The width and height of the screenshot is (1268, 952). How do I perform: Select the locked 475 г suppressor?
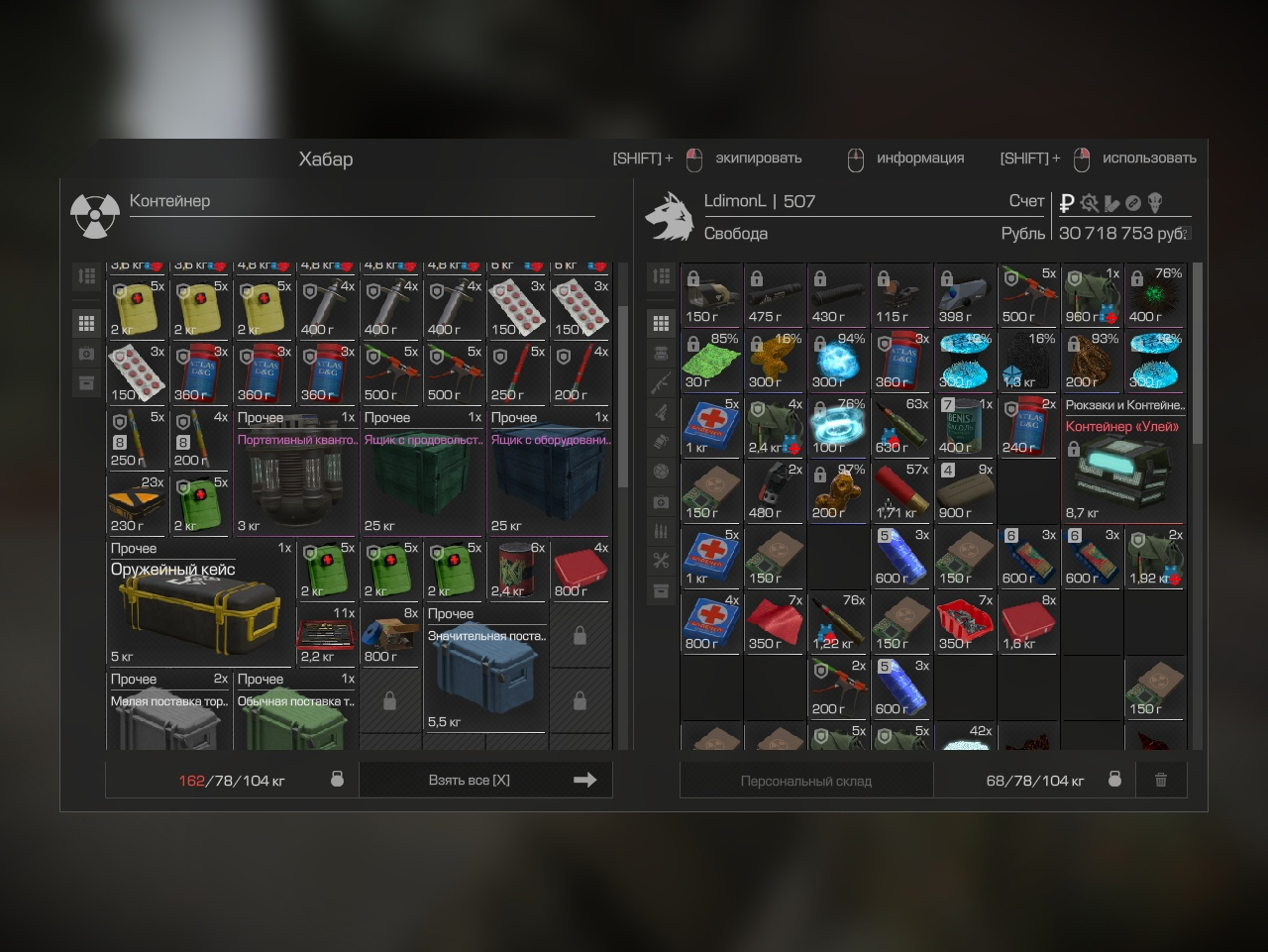click(775, 295)
